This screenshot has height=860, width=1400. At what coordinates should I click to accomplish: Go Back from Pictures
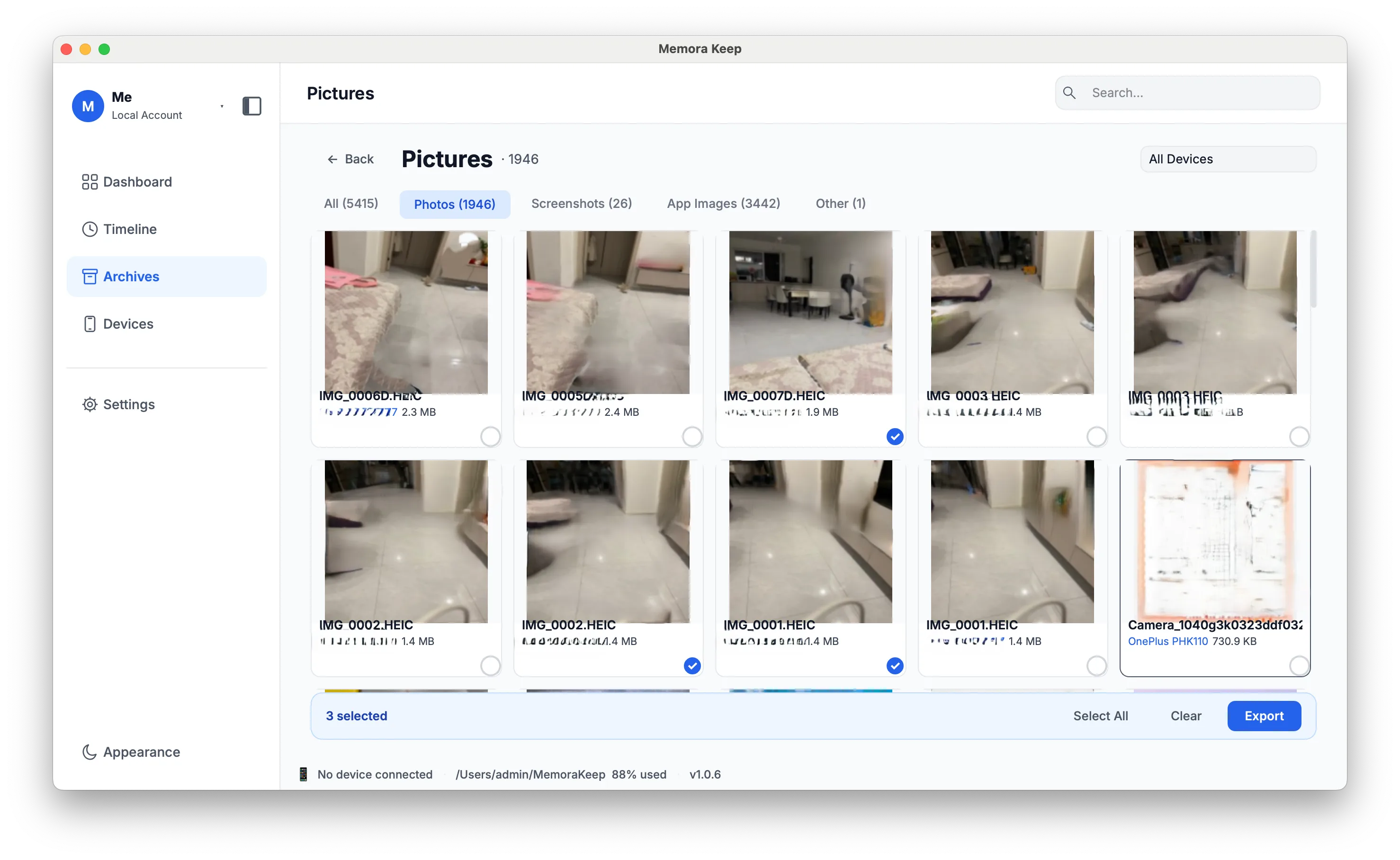[350, 159]
